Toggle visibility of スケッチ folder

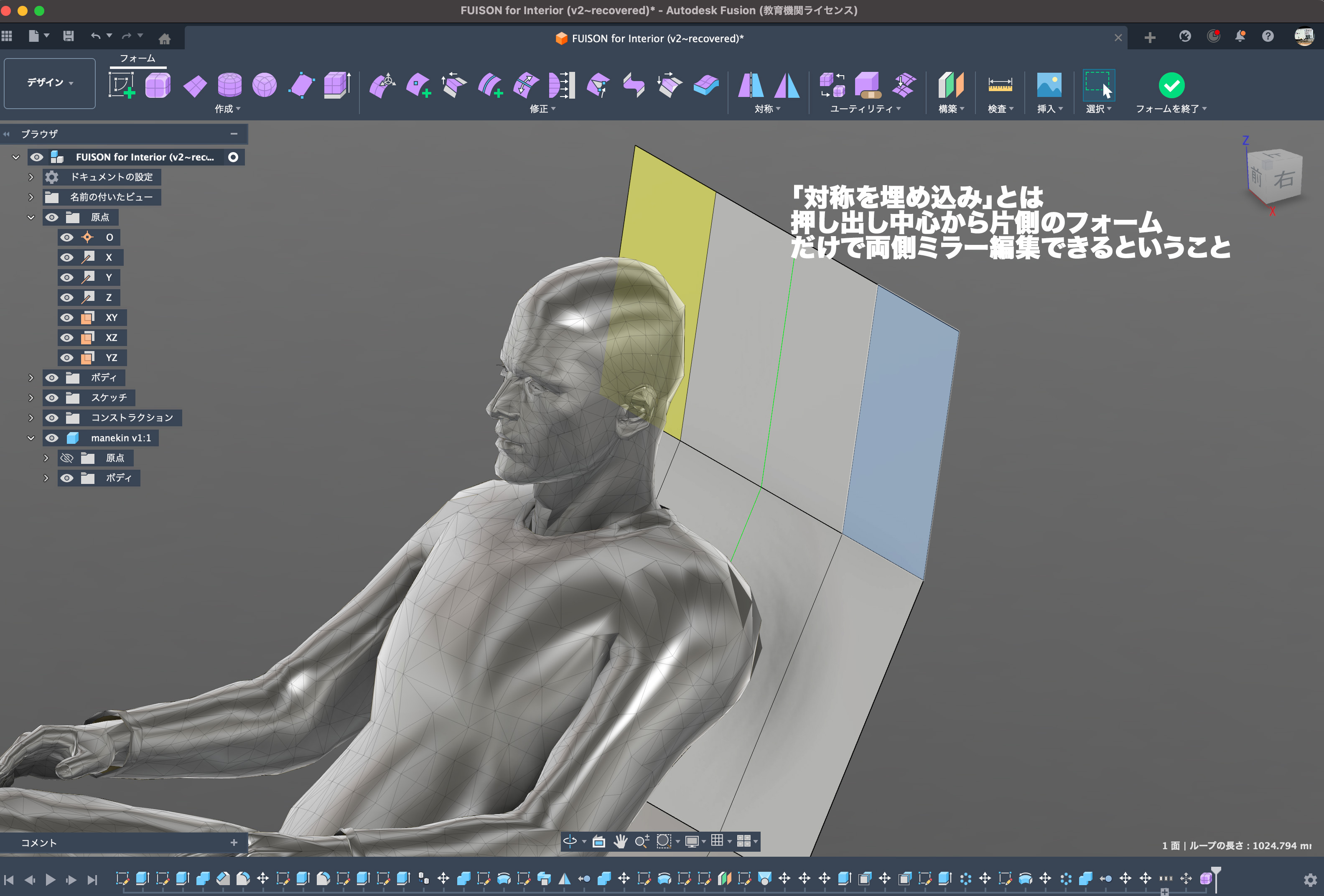(x=52, y=397)
